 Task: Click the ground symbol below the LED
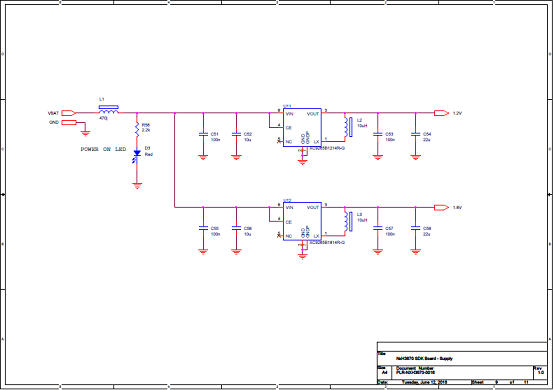tap(137, 186)
